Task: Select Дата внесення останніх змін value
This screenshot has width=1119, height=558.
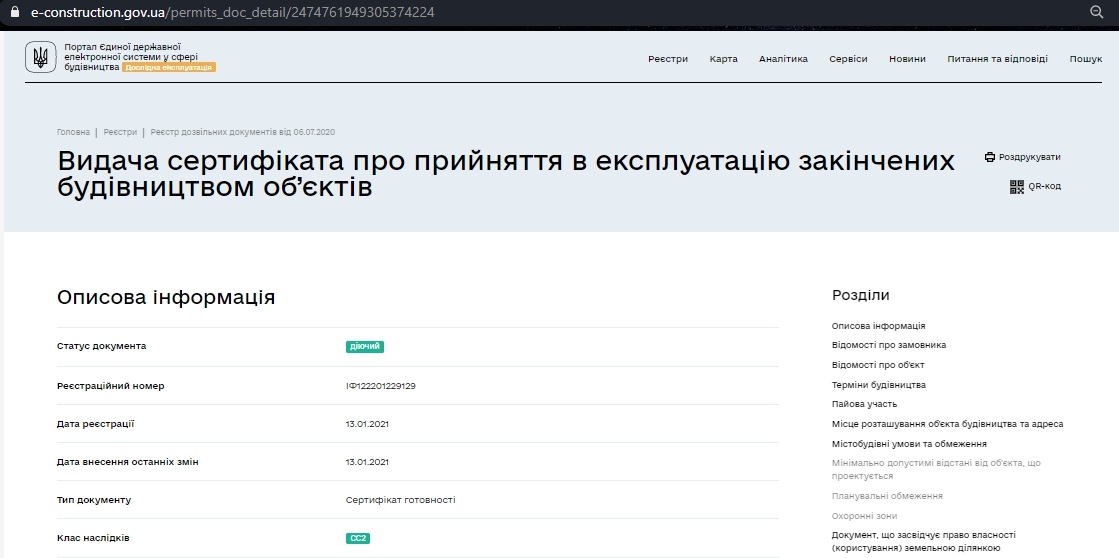Action: pos(367,462)
